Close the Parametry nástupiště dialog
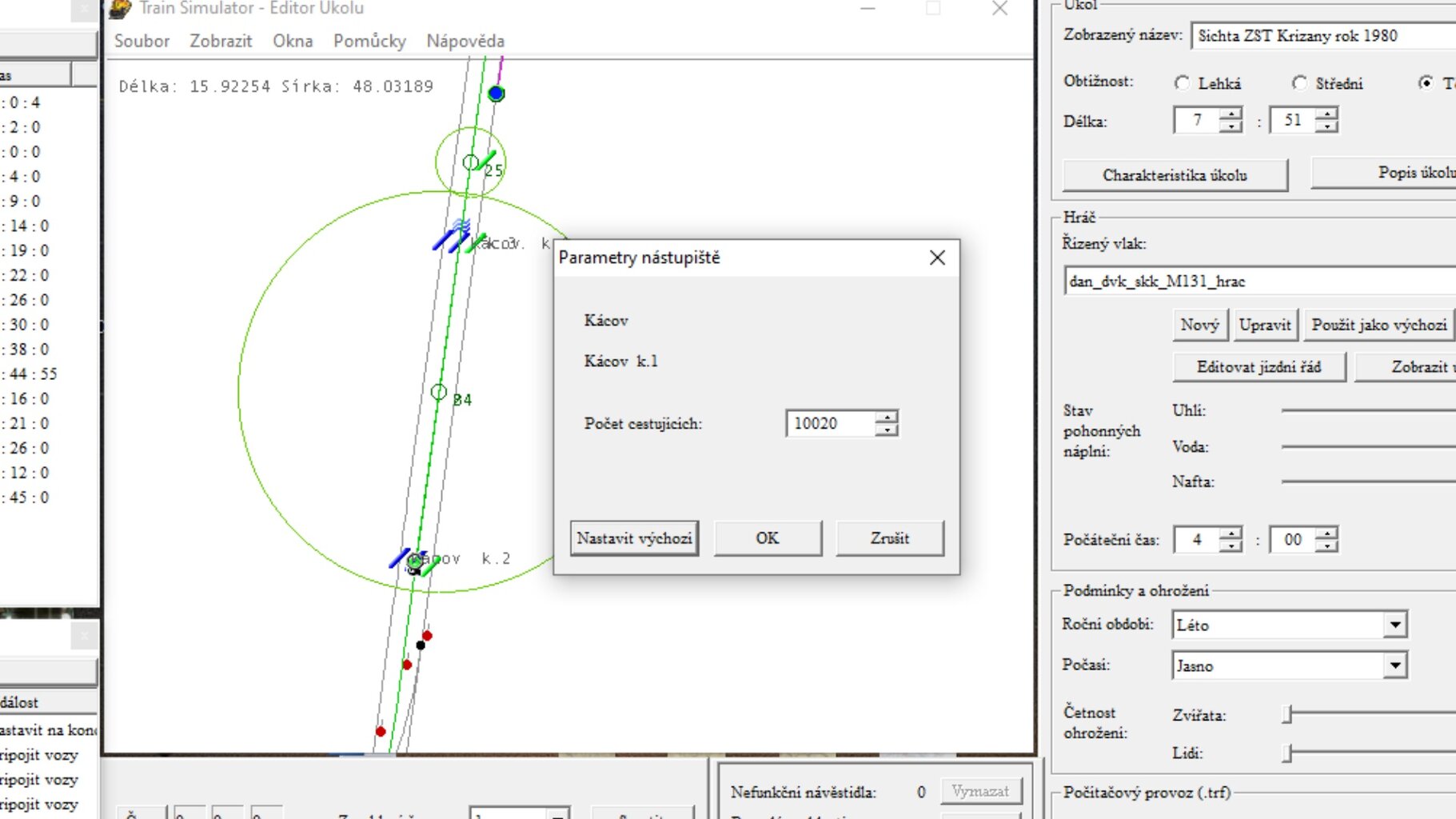This screenshot has width=1456, height=819. tap(937, 258)
